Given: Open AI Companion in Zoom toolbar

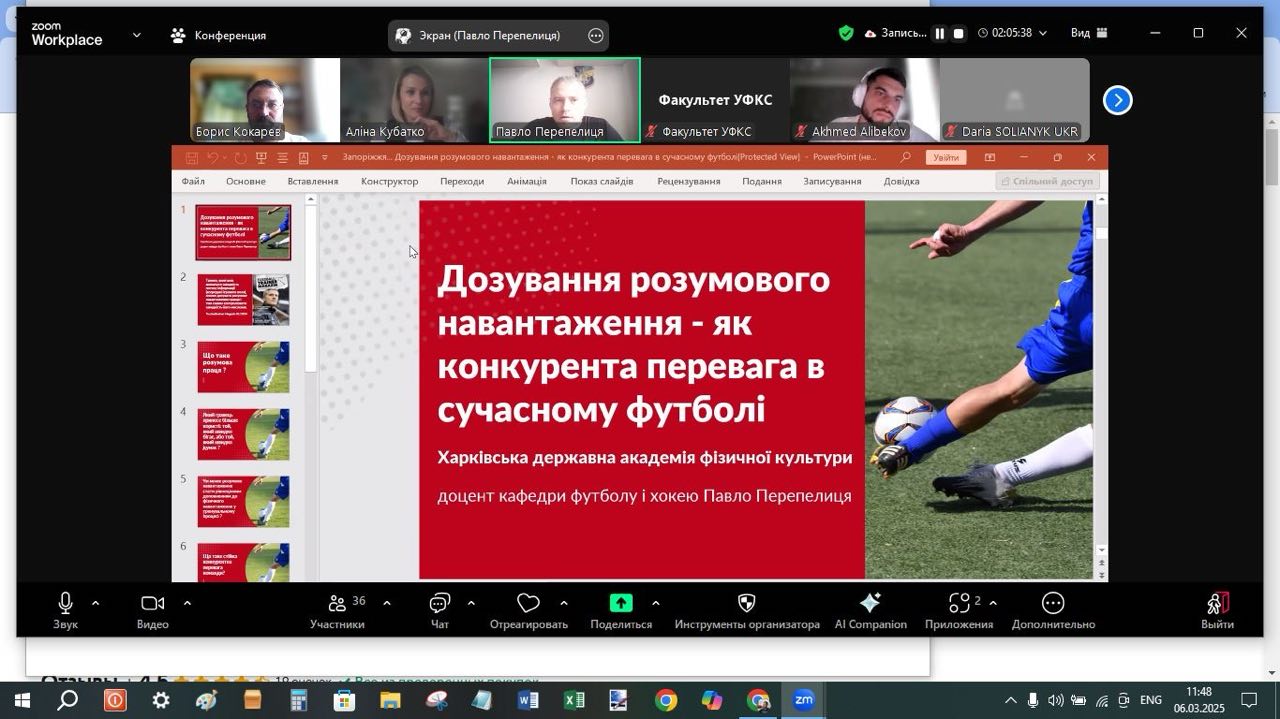Looking at the screenshot, I should (x=870, y=604).
